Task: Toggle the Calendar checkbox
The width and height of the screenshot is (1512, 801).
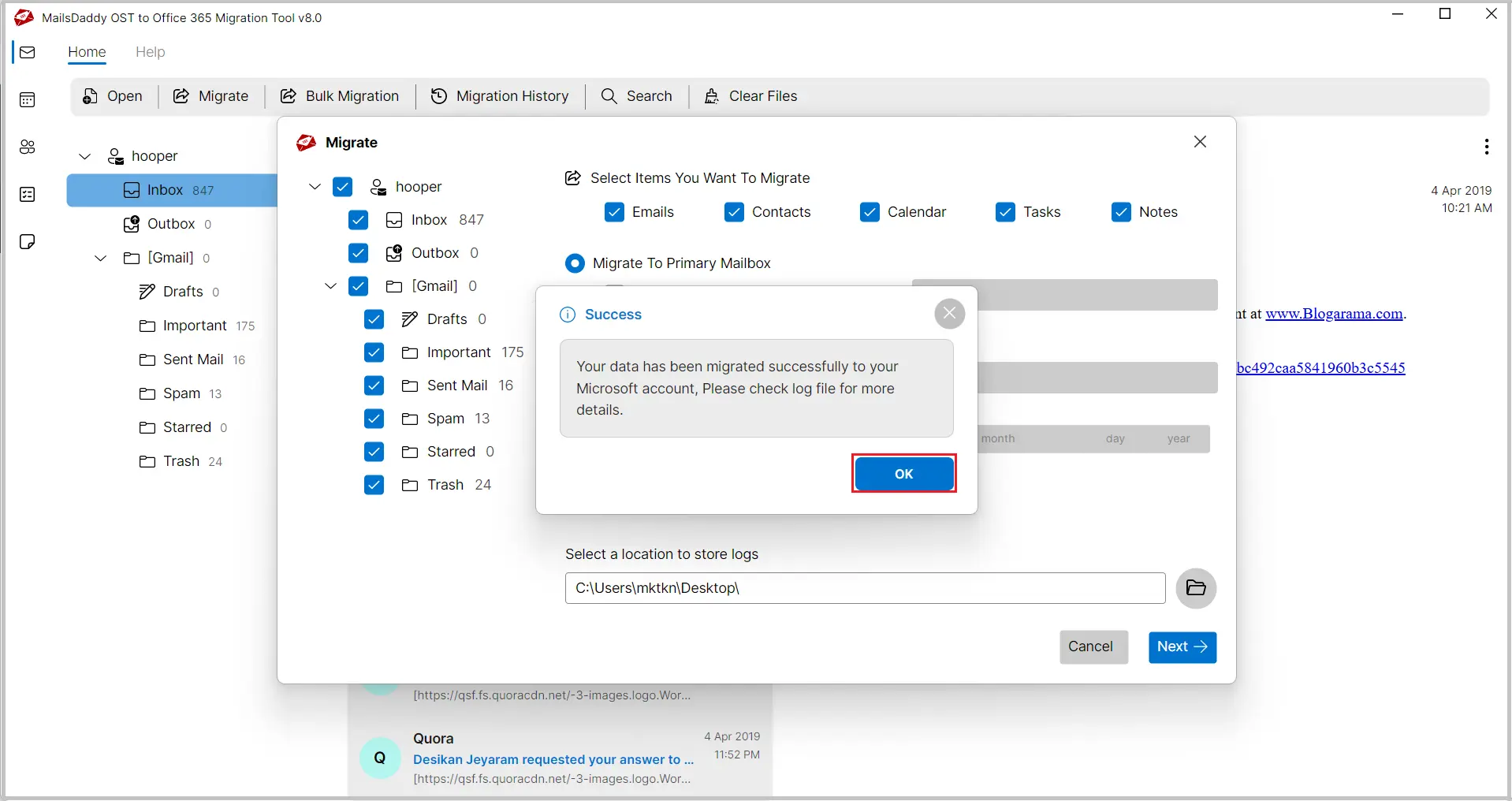Action: coord(870,212)
